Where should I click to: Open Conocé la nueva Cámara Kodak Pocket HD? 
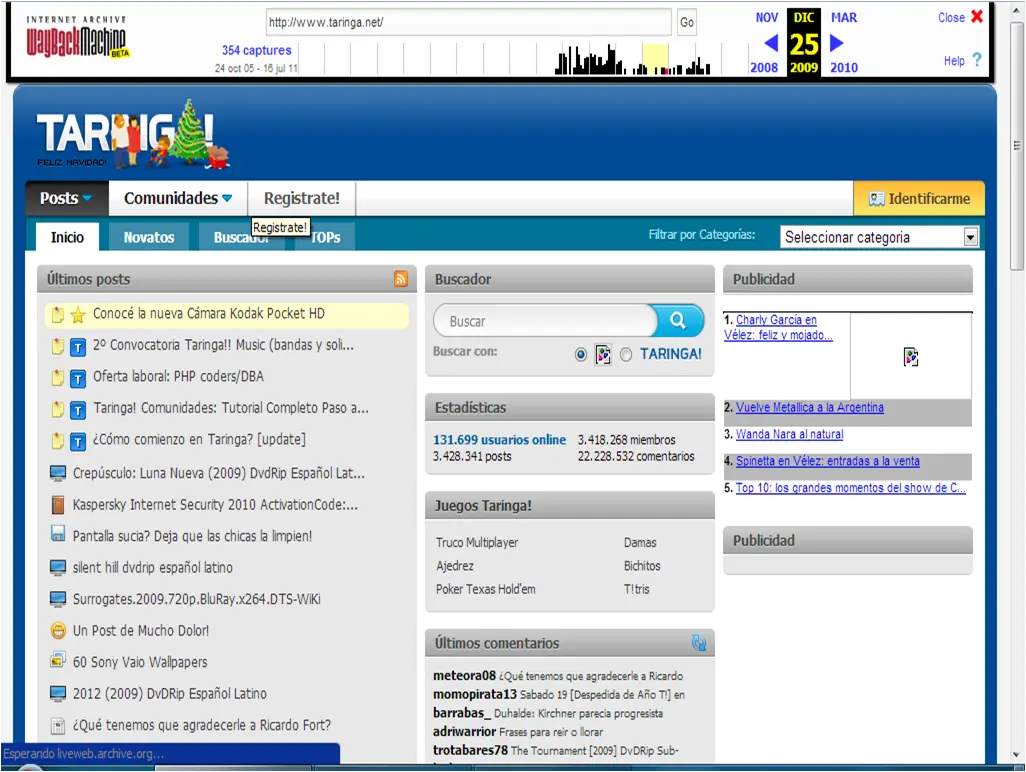(x=209, y=313)
